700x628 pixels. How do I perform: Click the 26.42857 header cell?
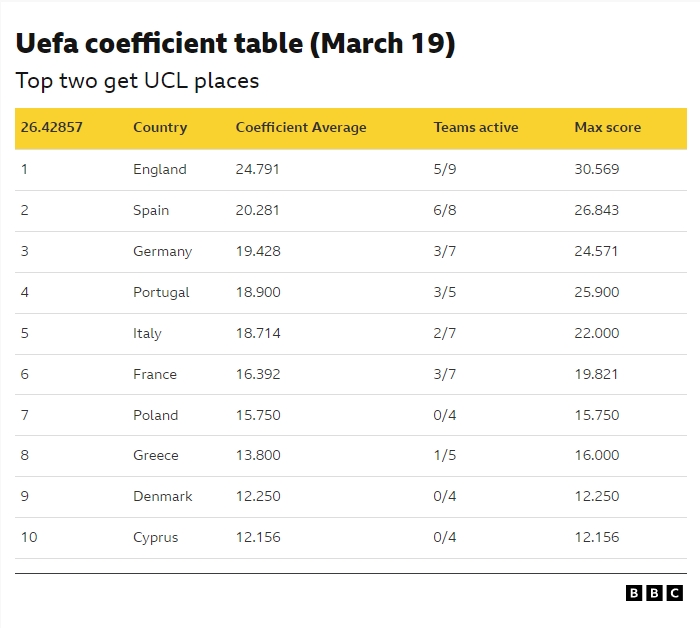[51, 128]
